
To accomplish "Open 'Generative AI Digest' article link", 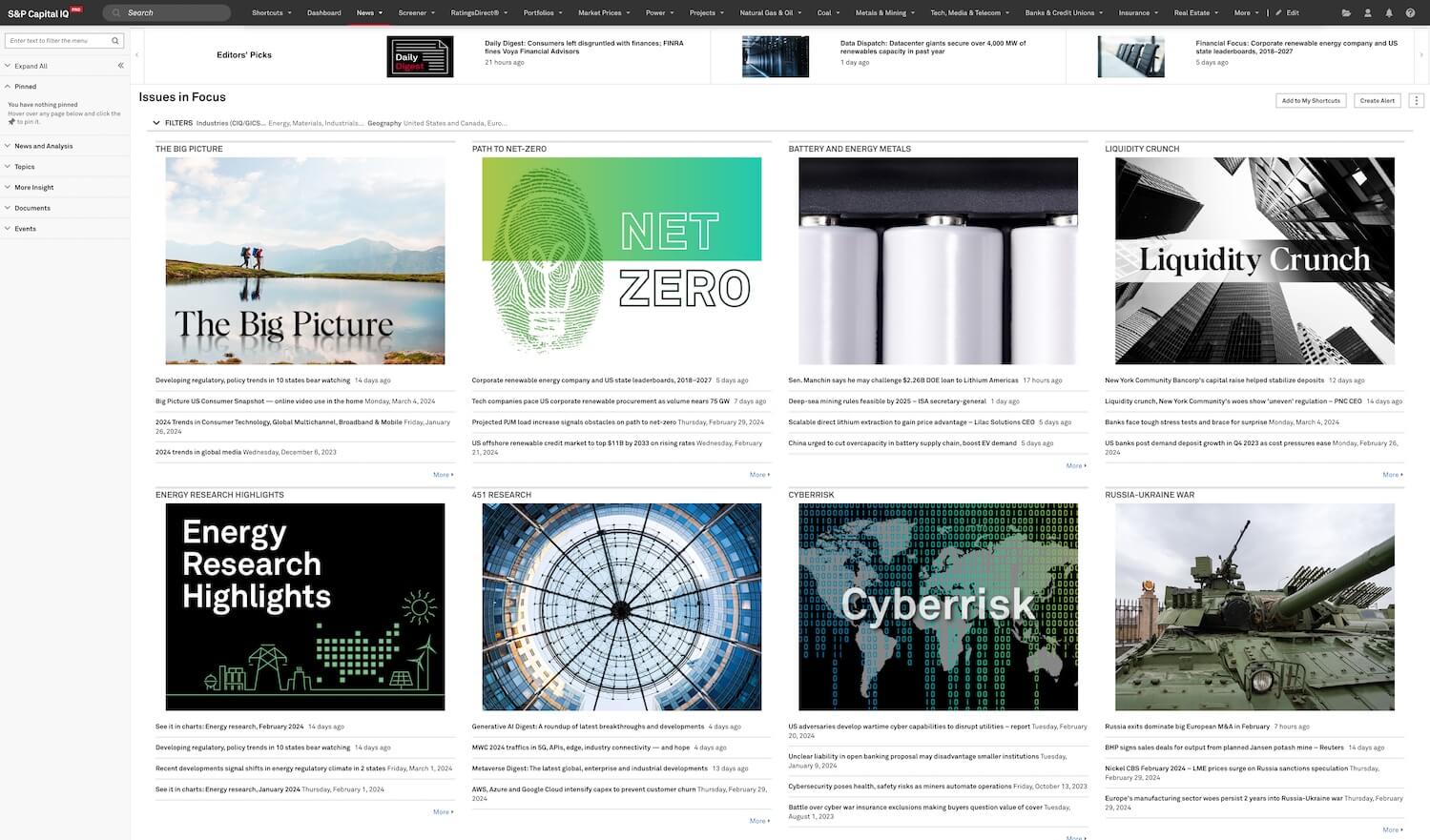I will pos(588,727).
